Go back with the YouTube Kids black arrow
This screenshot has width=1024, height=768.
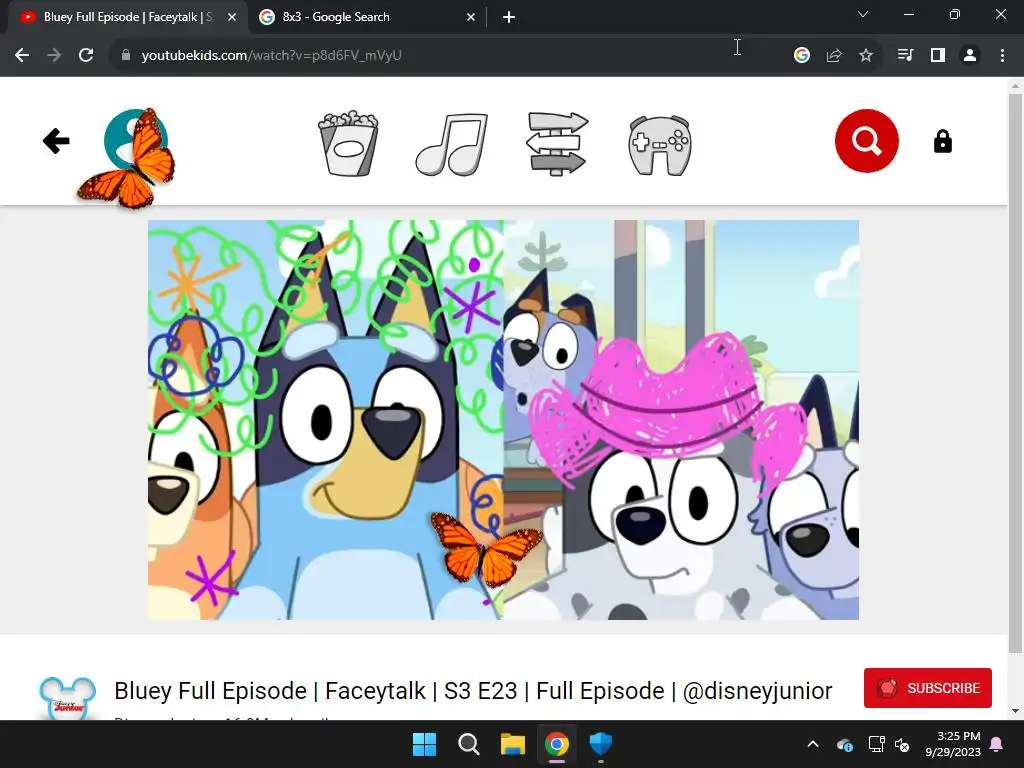56,141
